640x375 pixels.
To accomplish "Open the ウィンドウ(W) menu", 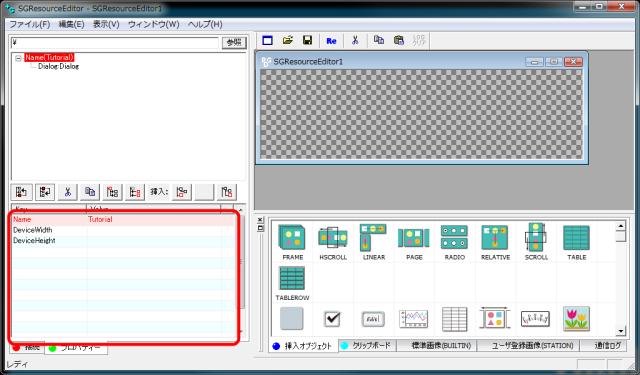I will point(153,24).
